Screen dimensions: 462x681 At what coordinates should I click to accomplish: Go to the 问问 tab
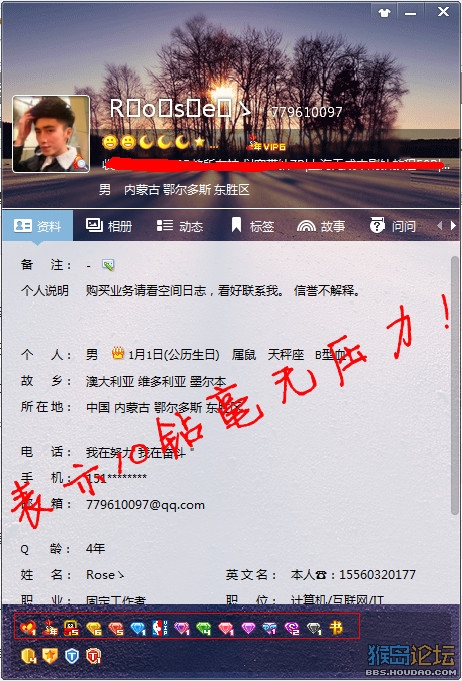(393, 226)
